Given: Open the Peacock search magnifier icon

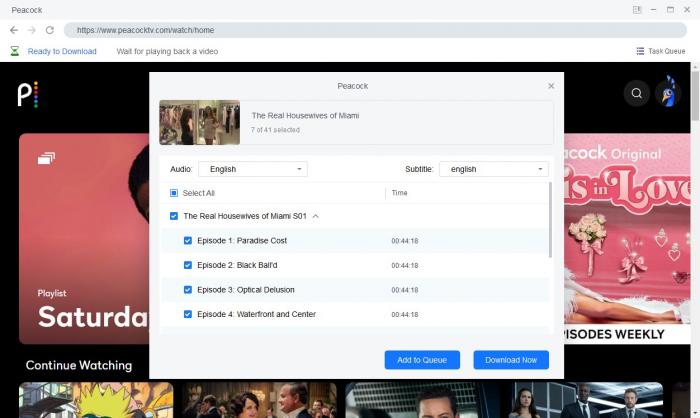Looking at the screenshot, I should coord(636,93).
